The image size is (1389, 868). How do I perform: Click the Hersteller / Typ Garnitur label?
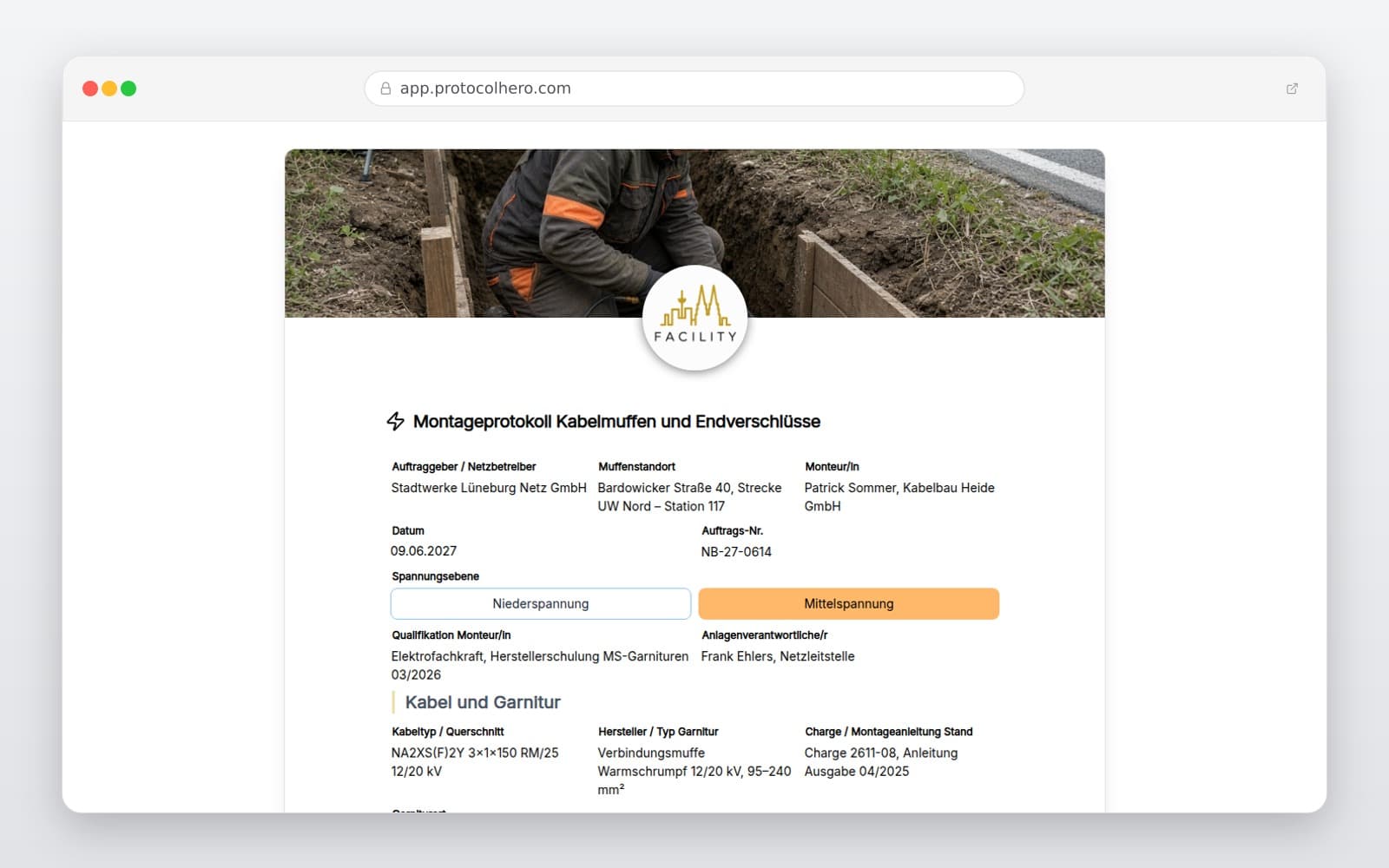(x=658, y=732)
